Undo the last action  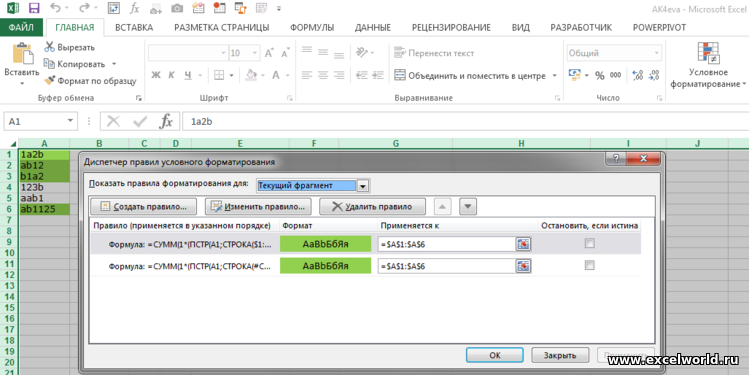56,8
